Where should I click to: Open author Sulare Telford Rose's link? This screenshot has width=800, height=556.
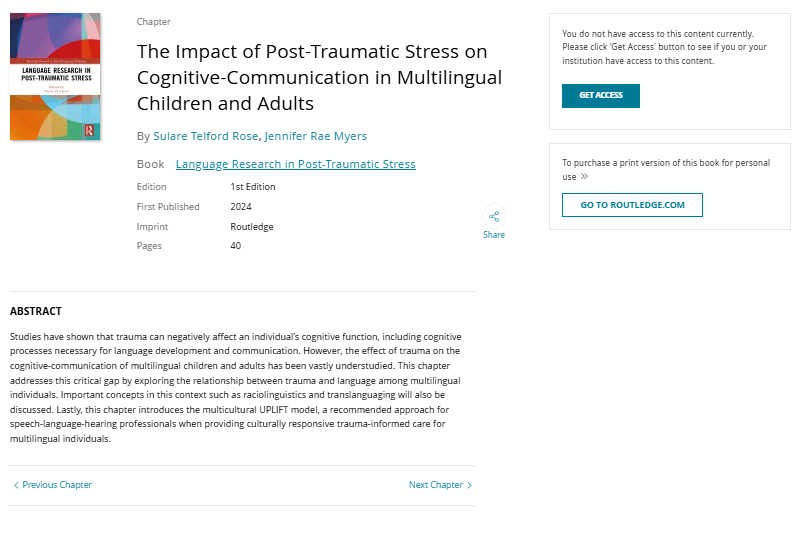click(x=205, y=136)
